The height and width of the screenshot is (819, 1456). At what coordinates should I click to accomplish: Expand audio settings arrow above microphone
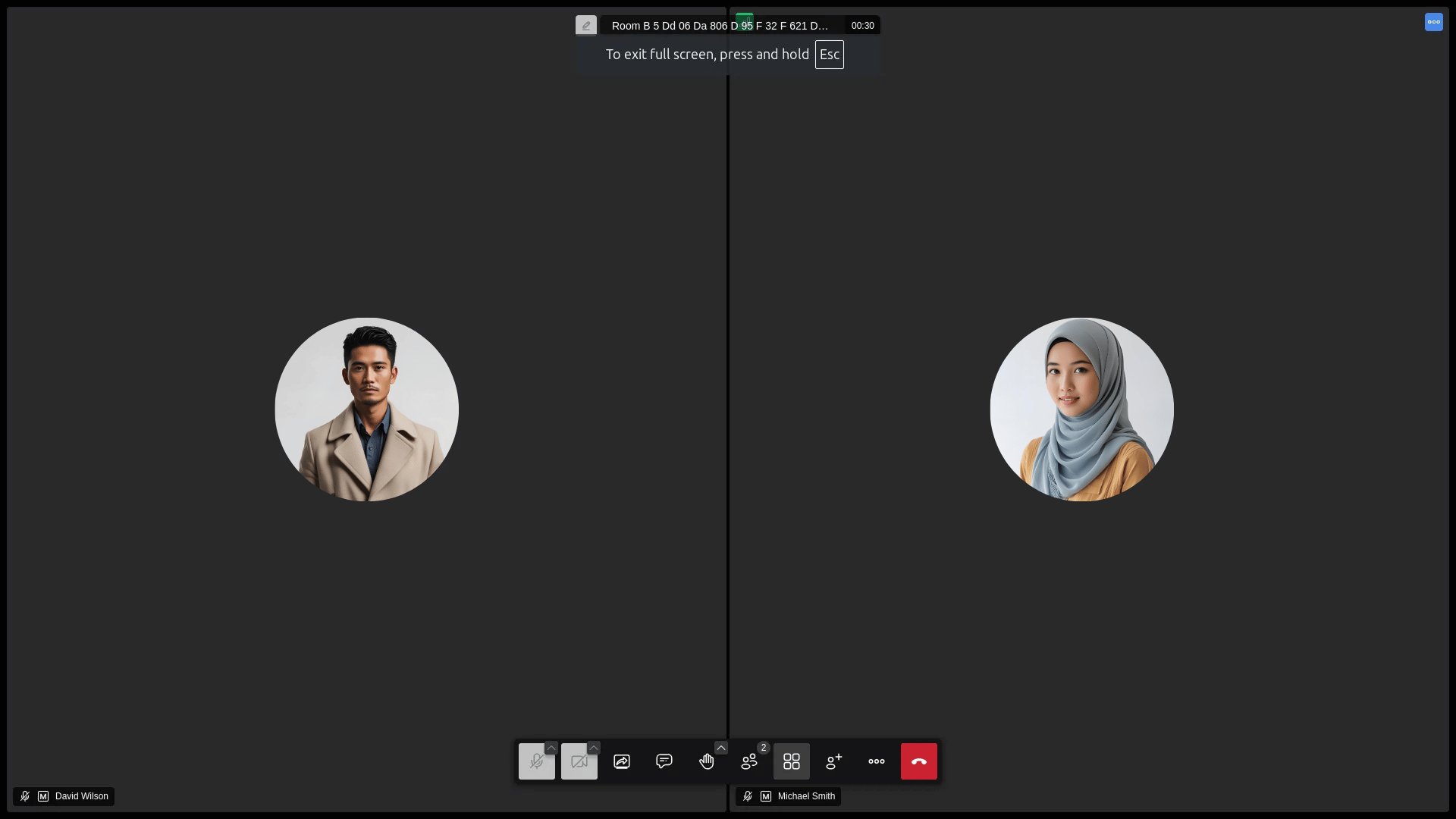[551, 748]
